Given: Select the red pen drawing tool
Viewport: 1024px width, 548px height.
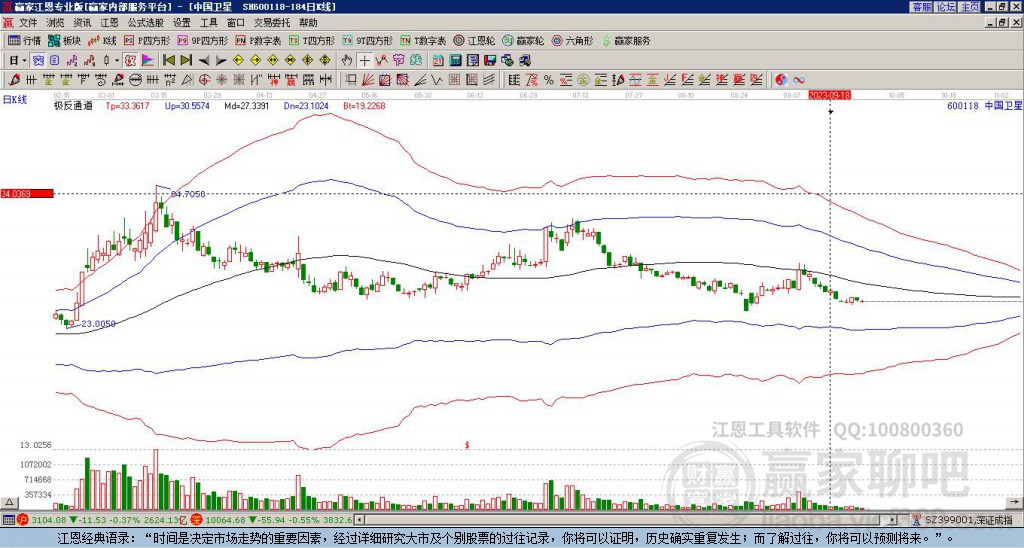Looking at the screenshot, I should click(x=13, y=80).
